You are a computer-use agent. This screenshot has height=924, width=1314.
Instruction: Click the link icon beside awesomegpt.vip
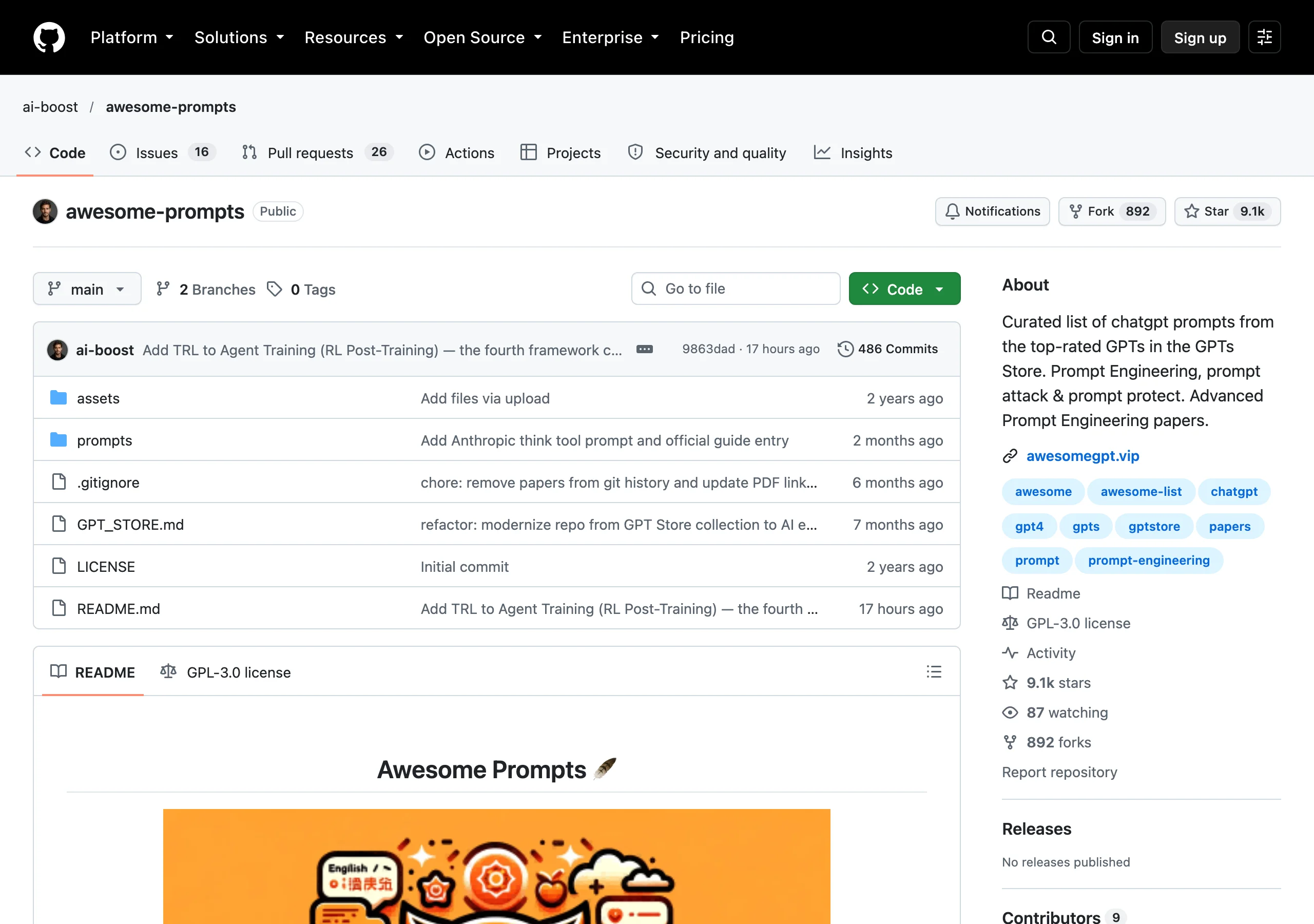[x=1010, y=456]
